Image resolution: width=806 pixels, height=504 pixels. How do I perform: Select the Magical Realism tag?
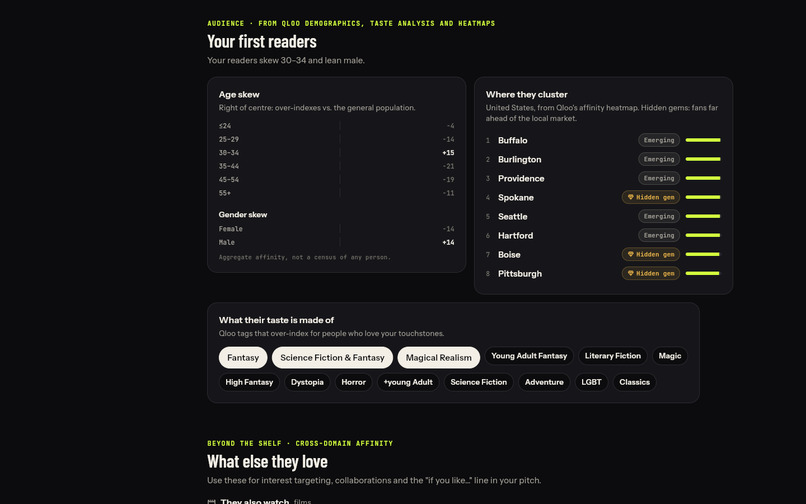pyautogui.click(x=438, y=357)
